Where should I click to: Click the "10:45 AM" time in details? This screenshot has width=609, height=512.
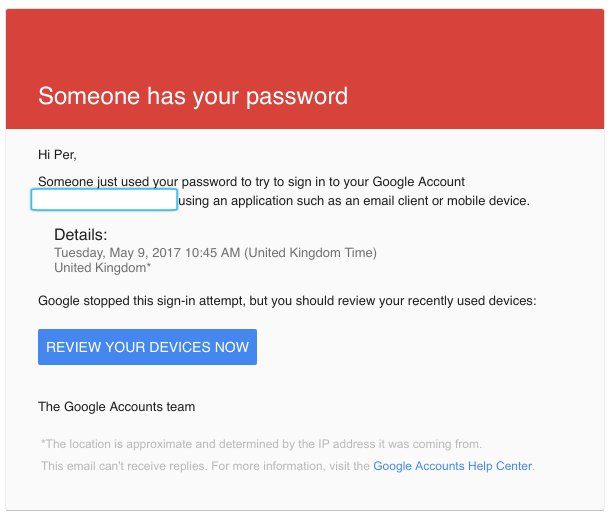(x=211, y=253)
